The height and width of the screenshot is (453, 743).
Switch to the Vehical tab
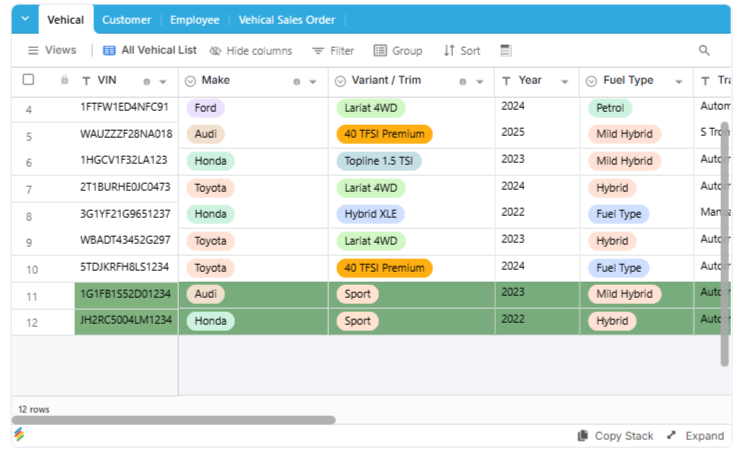(x=65, y=20)
